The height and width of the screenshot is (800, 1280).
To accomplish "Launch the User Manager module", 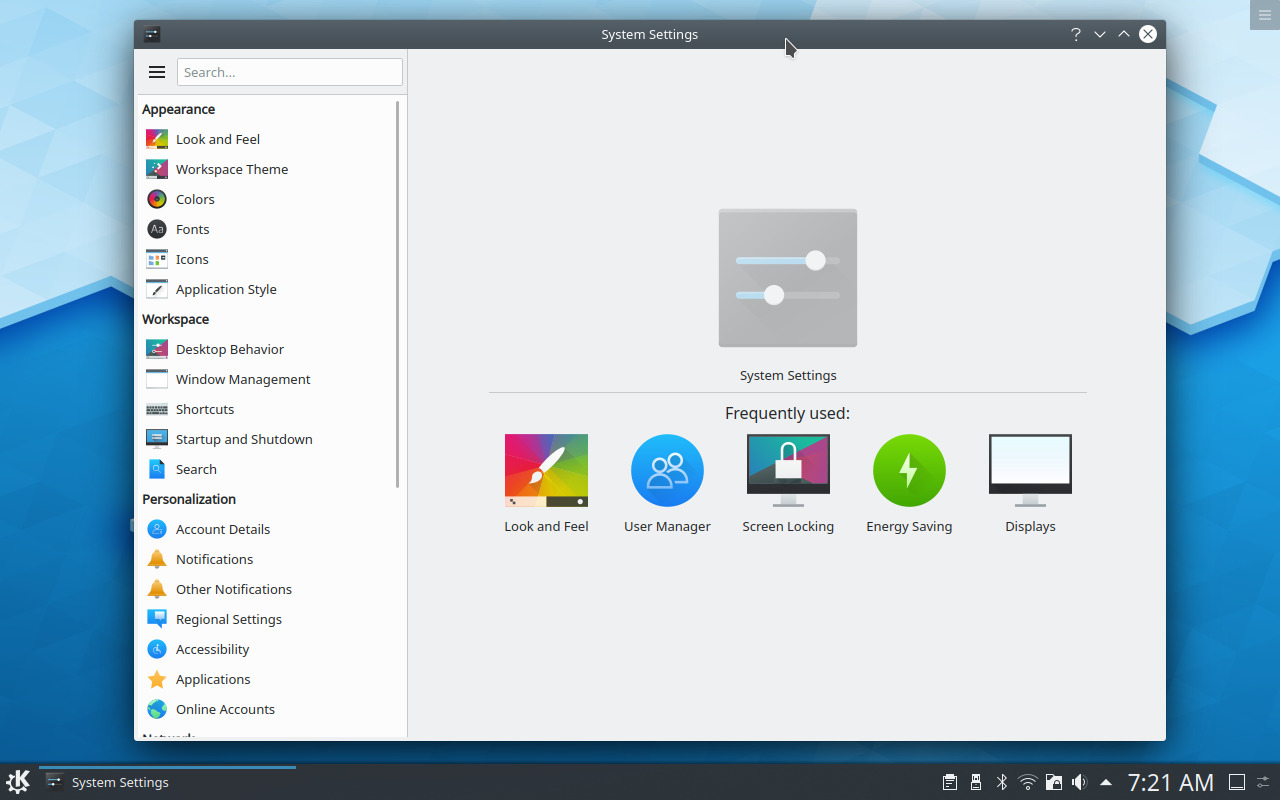I will pyautogui.click(x=667, y=470).
